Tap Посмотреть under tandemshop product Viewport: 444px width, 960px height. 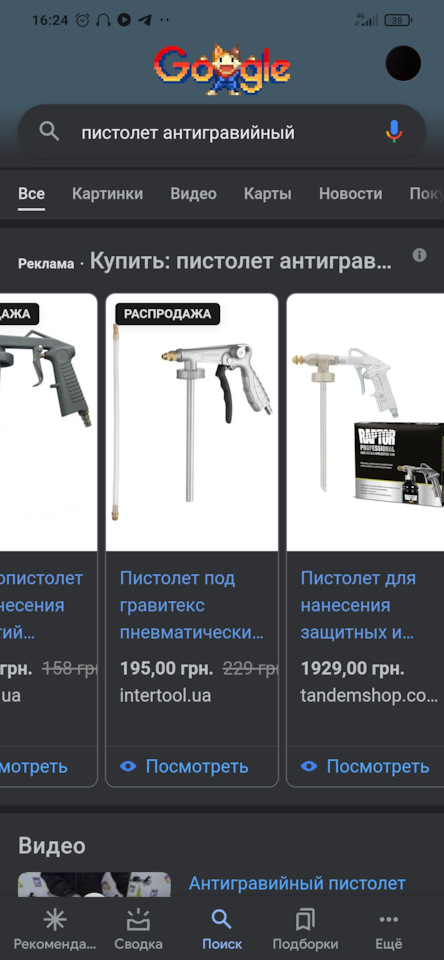pyautogui.click(x=366, y=767)
